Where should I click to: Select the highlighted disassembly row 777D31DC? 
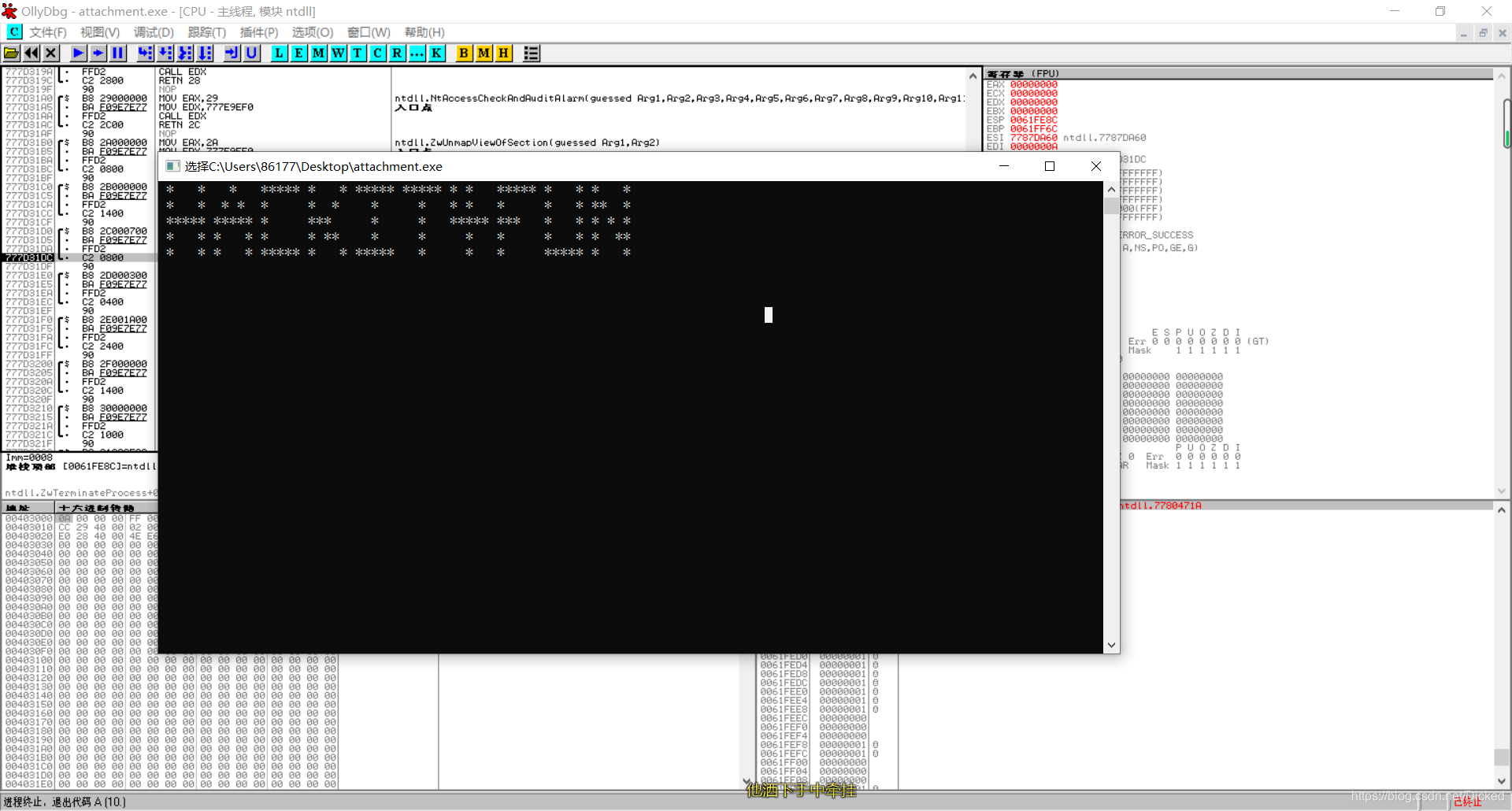[79, 257]
